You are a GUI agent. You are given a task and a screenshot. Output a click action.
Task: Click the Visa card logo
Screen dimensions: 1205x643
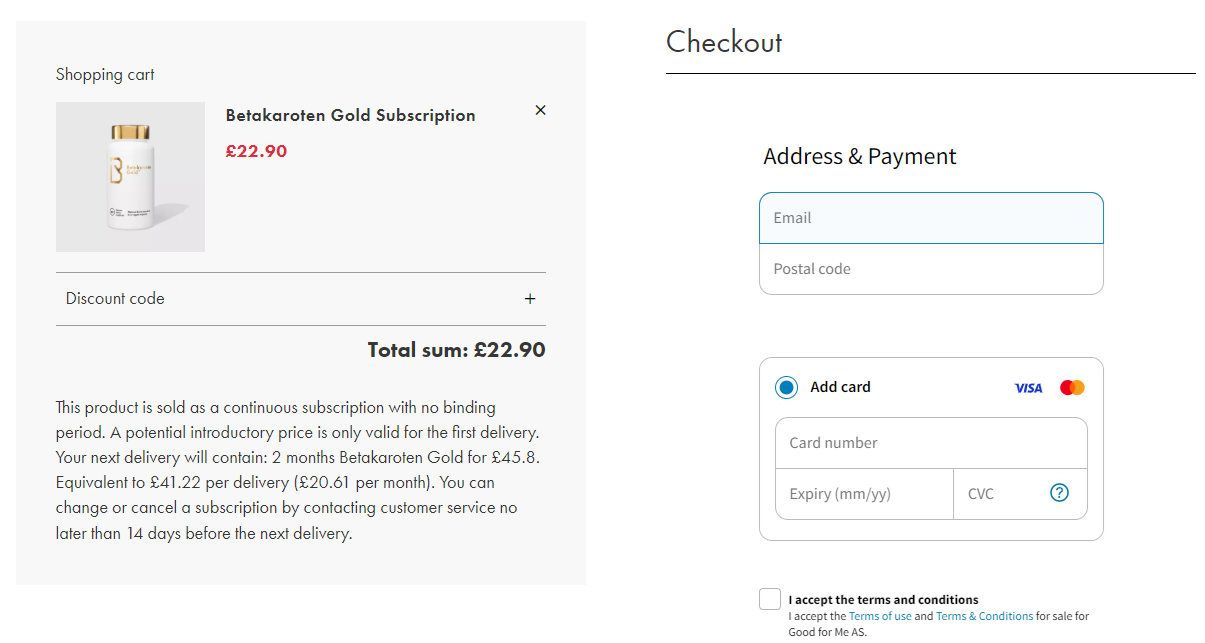point(1028,388)
